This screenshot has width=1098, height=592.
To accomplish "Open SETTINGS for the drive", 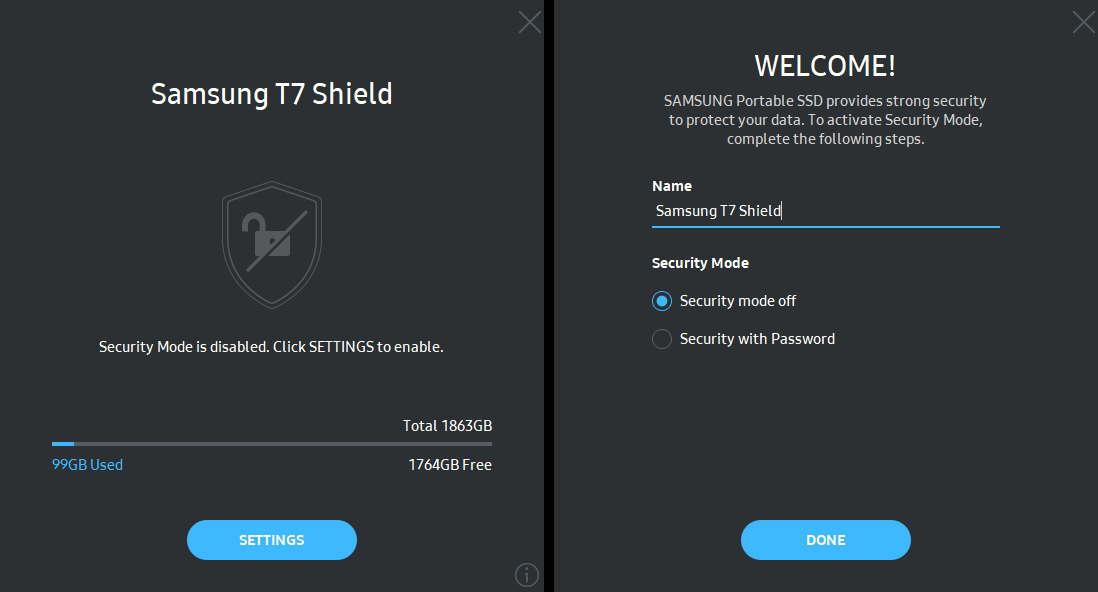I will (x=271, y=540).
